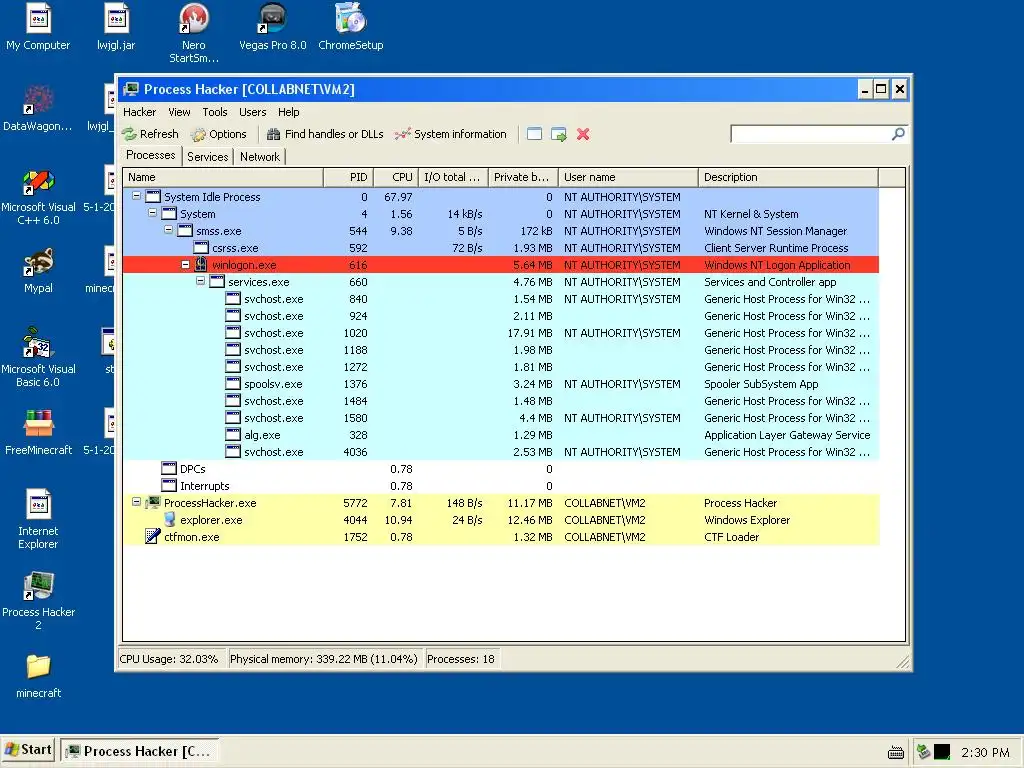This screenshot has width=1024, height=768.
Task: Switch to the Services tab
Action: 208,157
